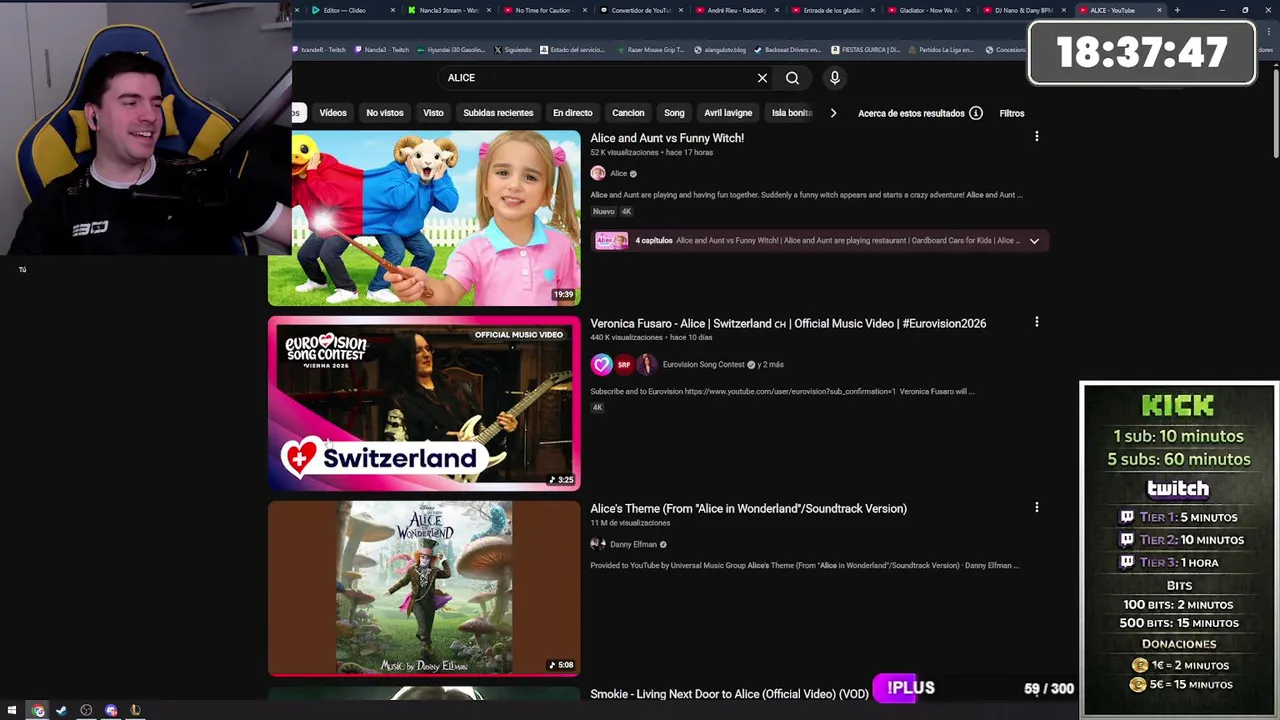Open Alice and Aunt vs Funny Witch! title

click(x=667, y=138)
